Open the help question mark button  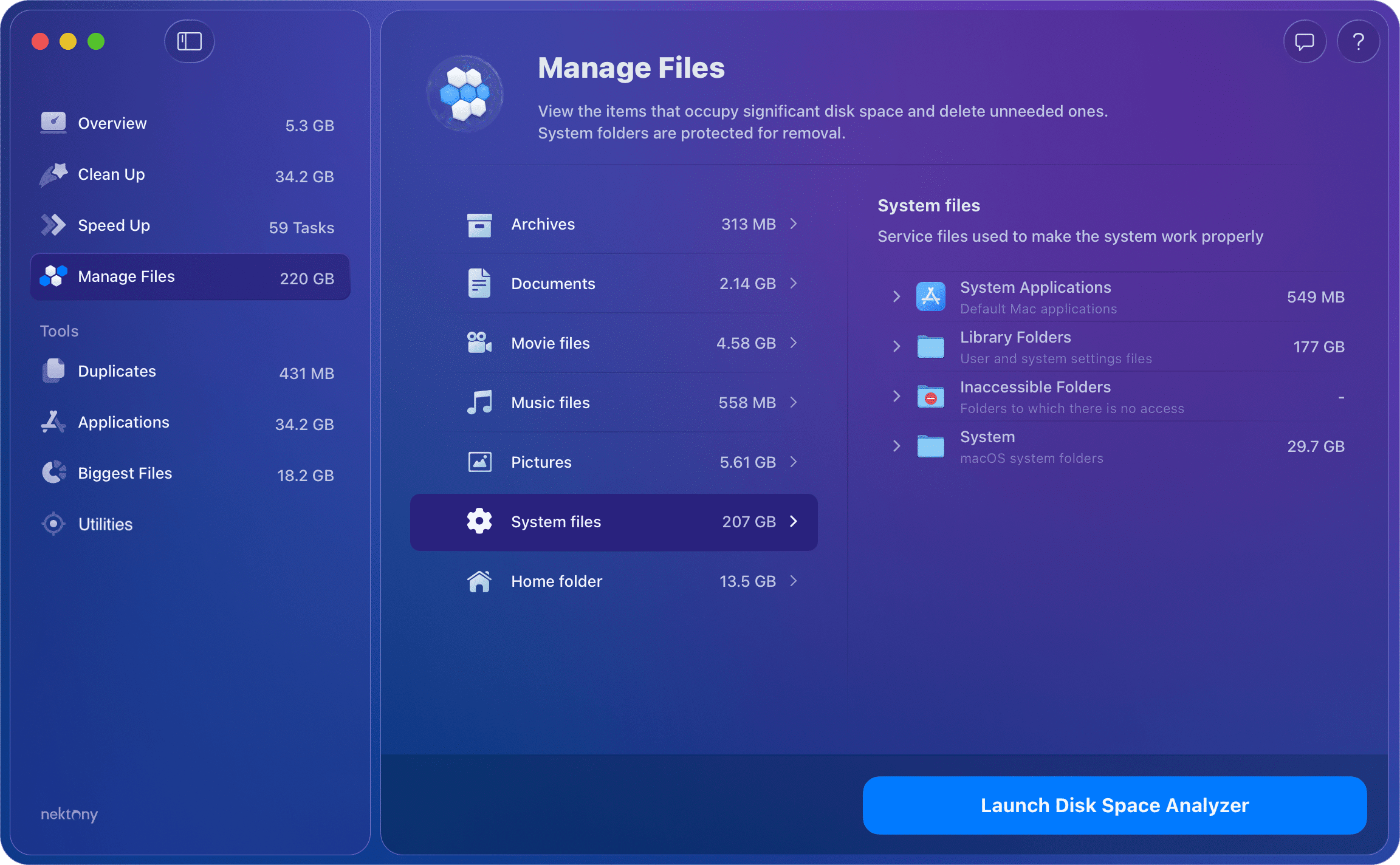[x=1359, y=41]
